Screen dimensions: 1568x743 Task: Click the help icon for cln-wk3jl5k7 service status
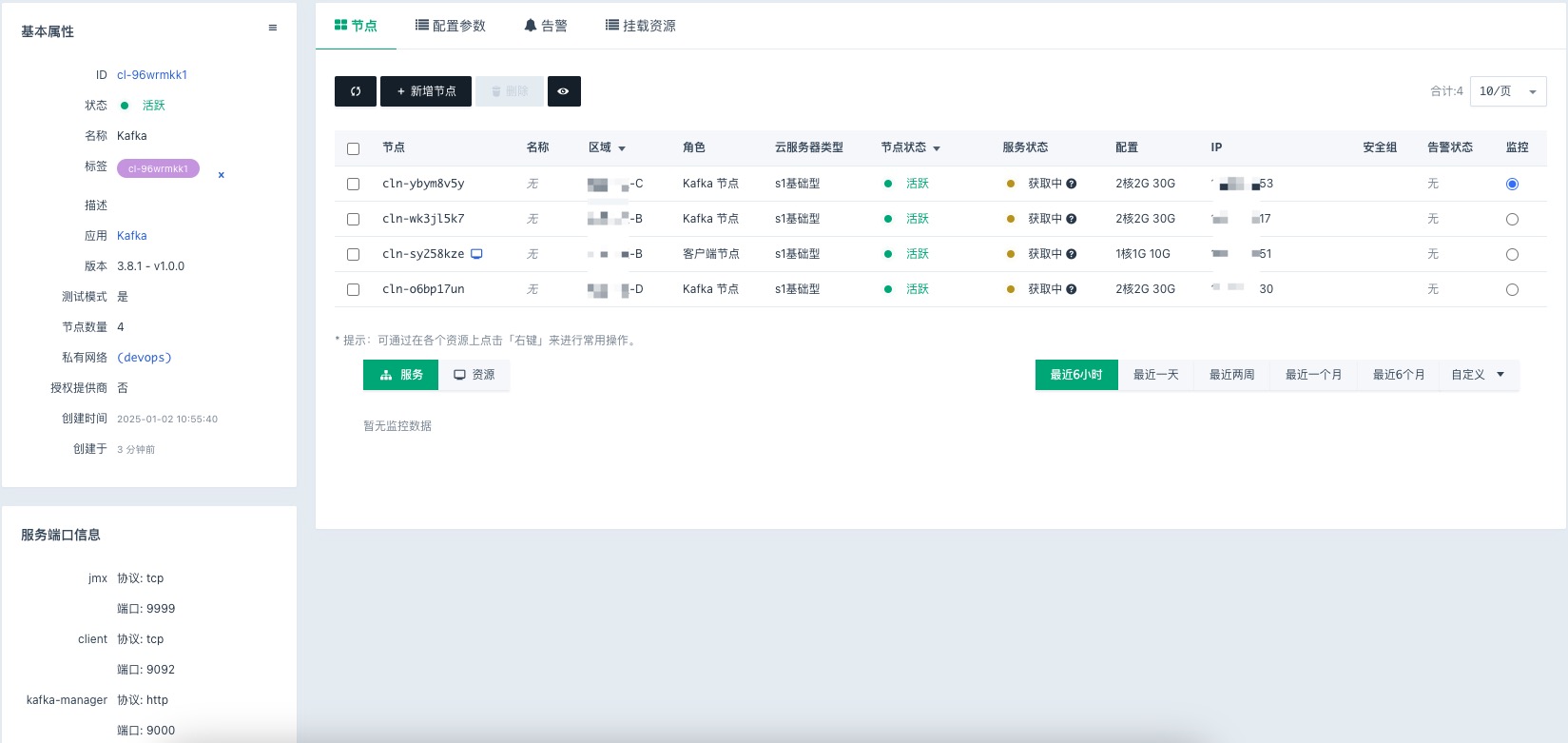point(1072,219)
